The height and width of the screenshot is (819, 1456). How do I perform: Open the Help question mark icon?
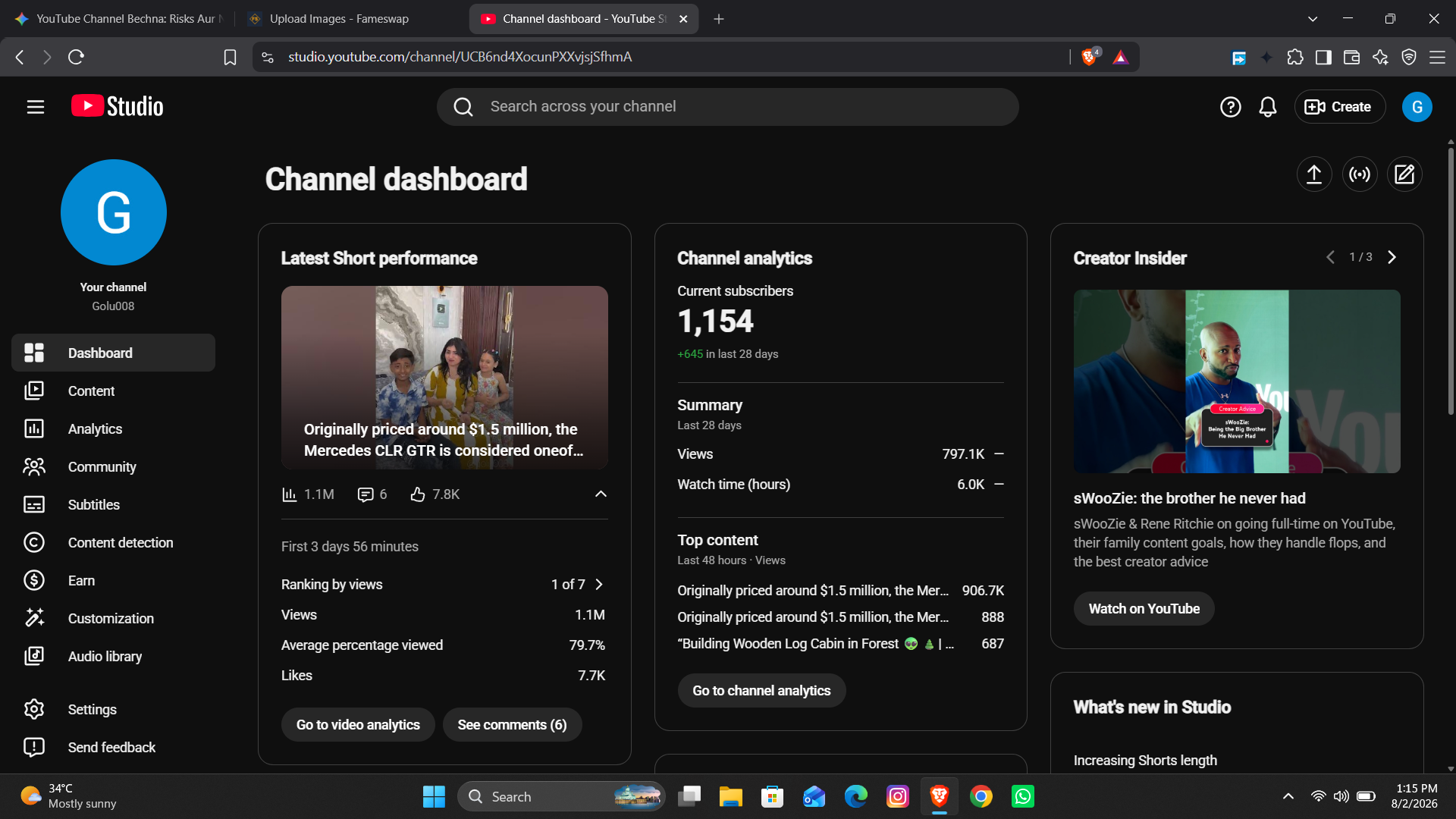[1230, 107]
